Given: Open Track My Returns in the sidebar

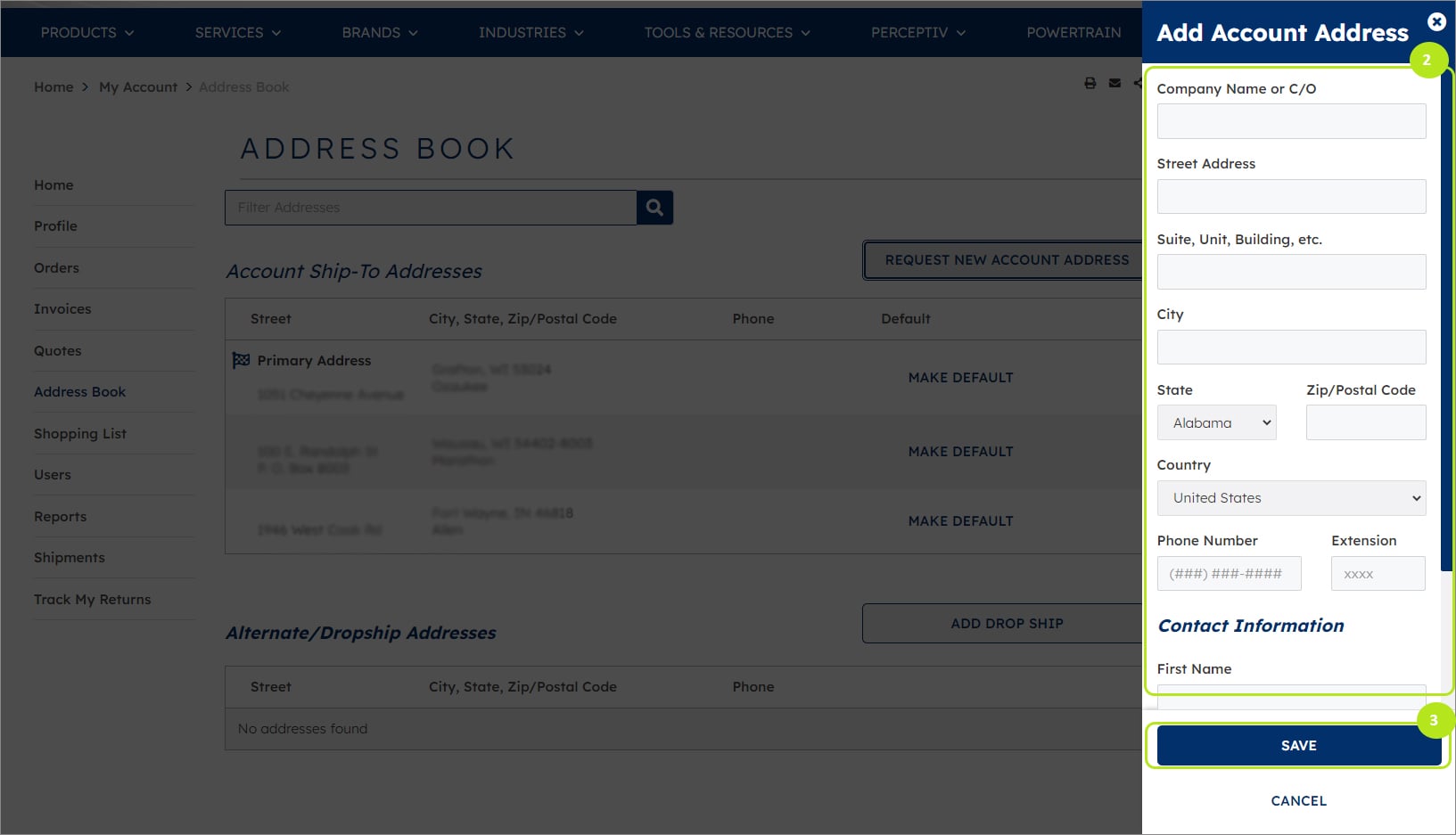Looking at the screenshot, I should [x=93, y=600].
